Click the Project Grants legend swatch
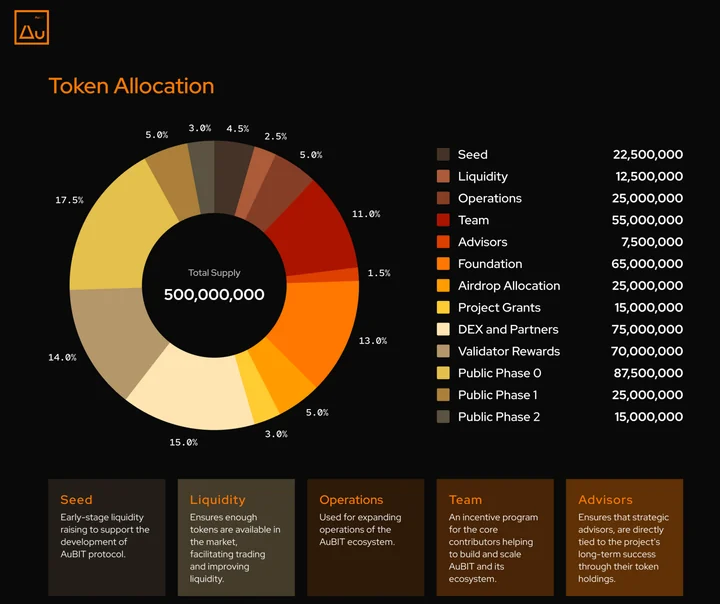This screenshot has height=604, width=720. point(443,307)
